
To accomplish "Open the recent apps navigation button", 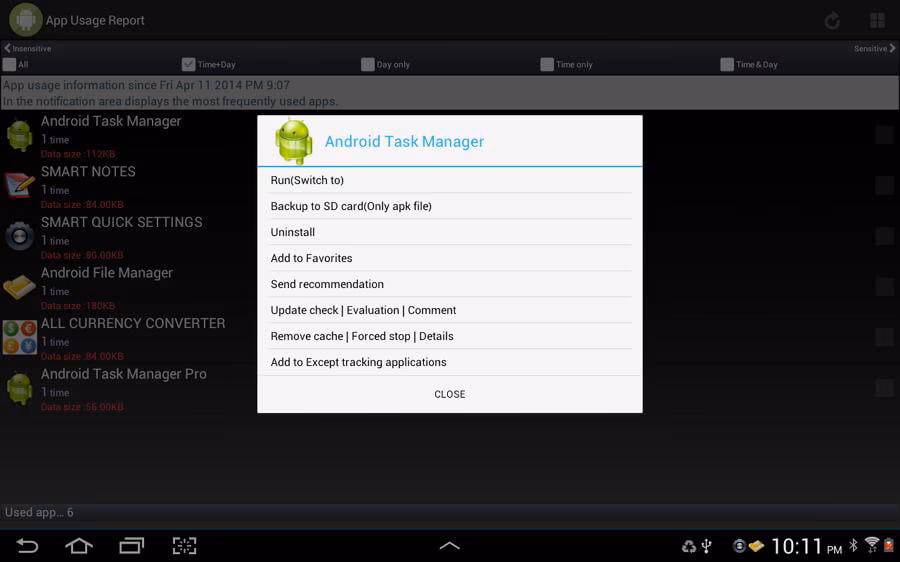I will [x=131, y=545].
